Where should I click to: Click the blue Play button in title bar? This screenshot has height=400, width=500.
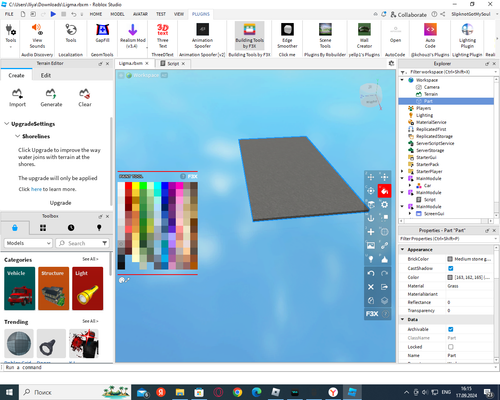coord(53,14)
